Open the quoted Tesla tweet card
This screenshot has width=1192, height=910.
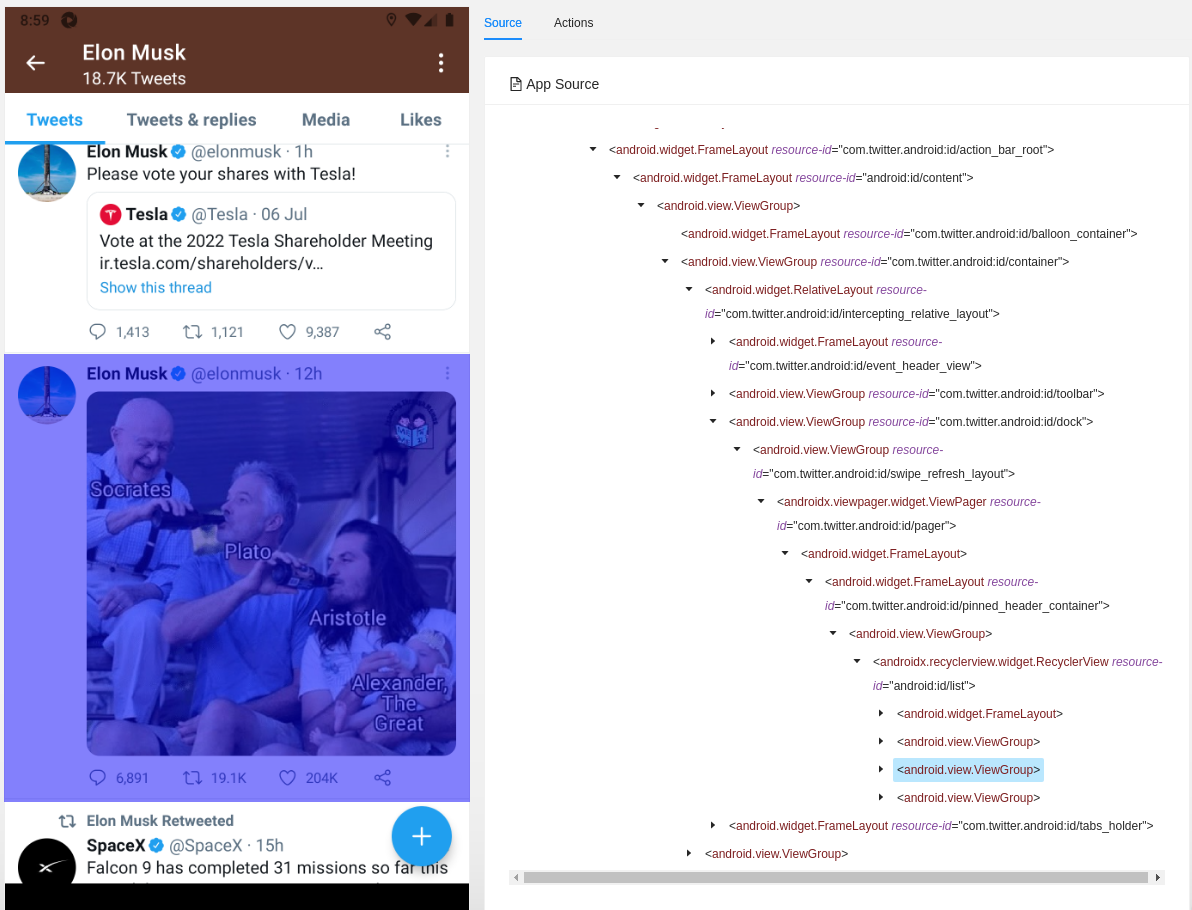(271, 251)
